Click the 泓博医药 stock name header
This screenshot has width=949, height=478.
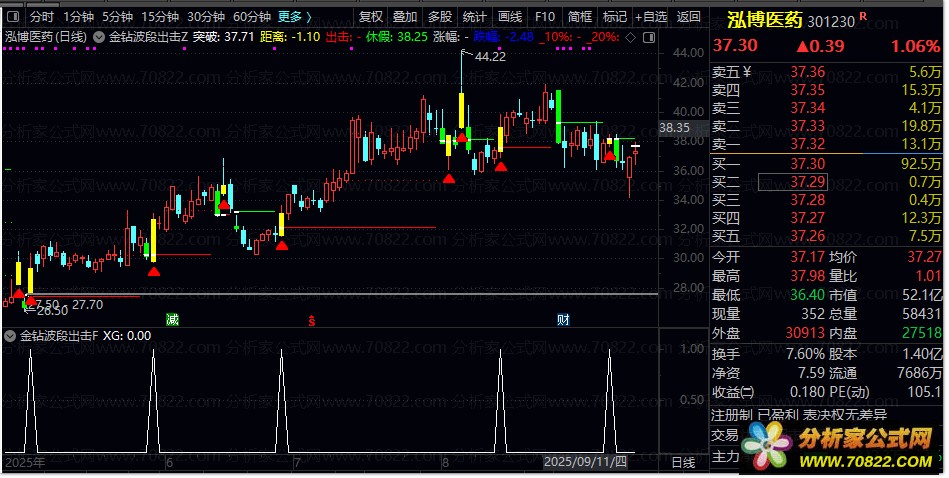(x=764, y=20)
